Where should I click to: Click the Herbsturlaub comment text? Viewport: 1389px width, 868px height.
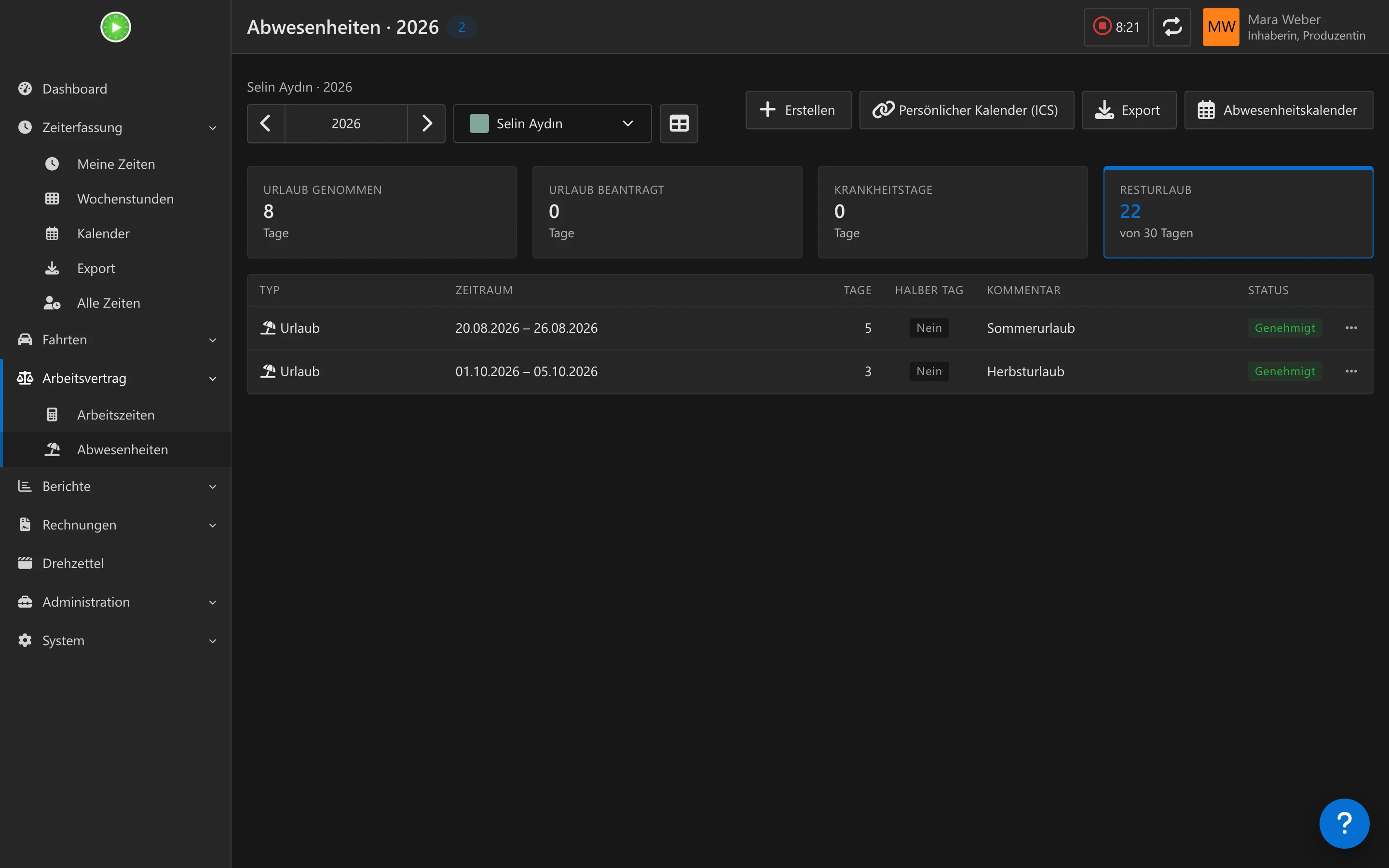pyautogui.click(x=1026, y=371)
